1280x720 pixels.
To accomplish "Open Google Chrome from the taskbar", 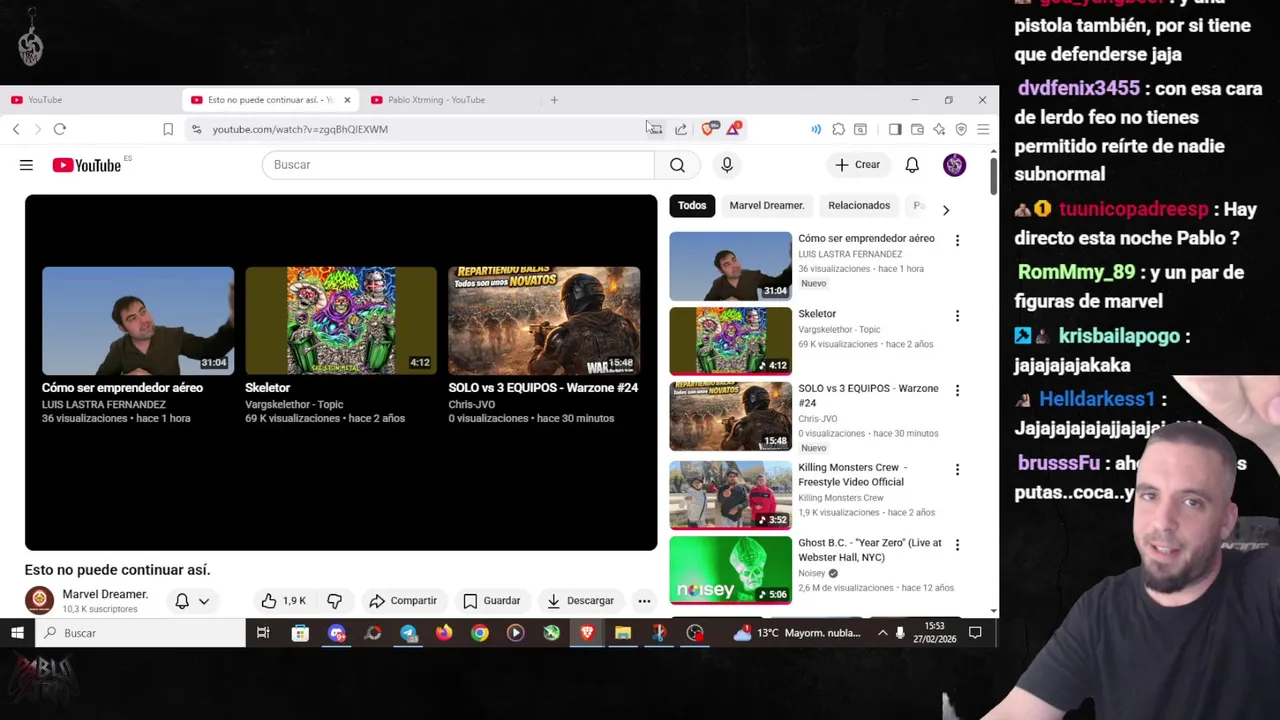I will (480, 633).
